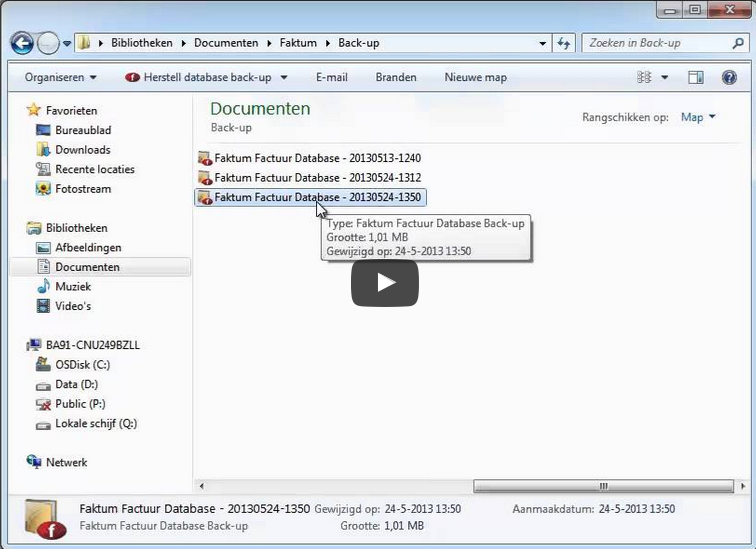Select Favorieten in navigation pane

point(71,110)
